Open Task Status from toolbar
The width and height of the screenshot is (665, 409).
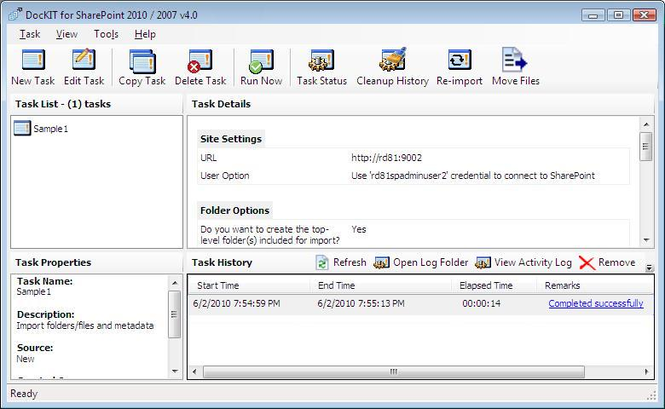[x=321, y=68]
